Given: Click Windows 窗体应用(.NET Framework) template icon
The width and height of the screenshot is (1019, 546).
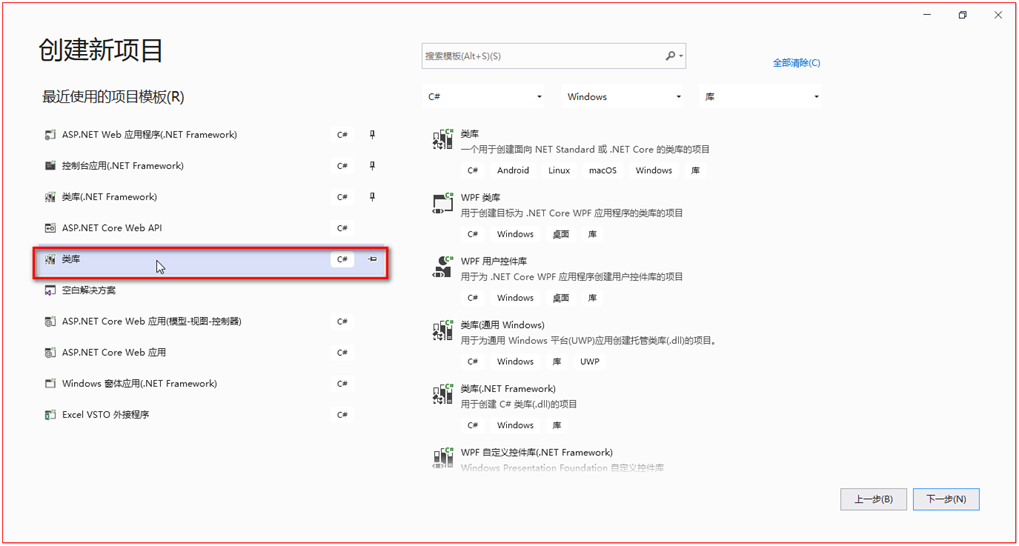Looking at the screenshot, I should pos(50,384).
